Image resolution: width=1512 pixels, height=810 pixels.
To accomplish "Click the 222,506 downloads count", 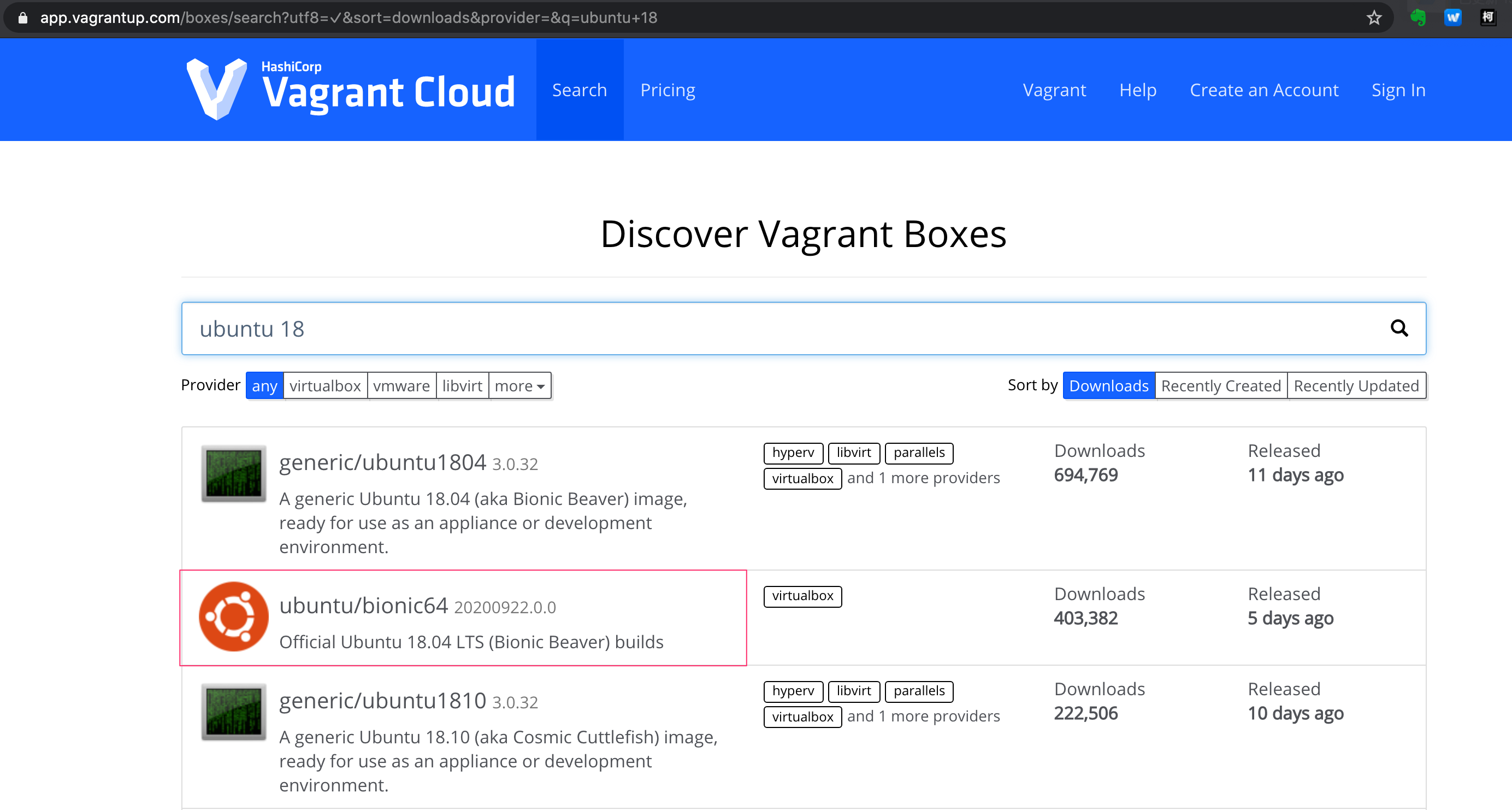I will (x=1086, y=714).
